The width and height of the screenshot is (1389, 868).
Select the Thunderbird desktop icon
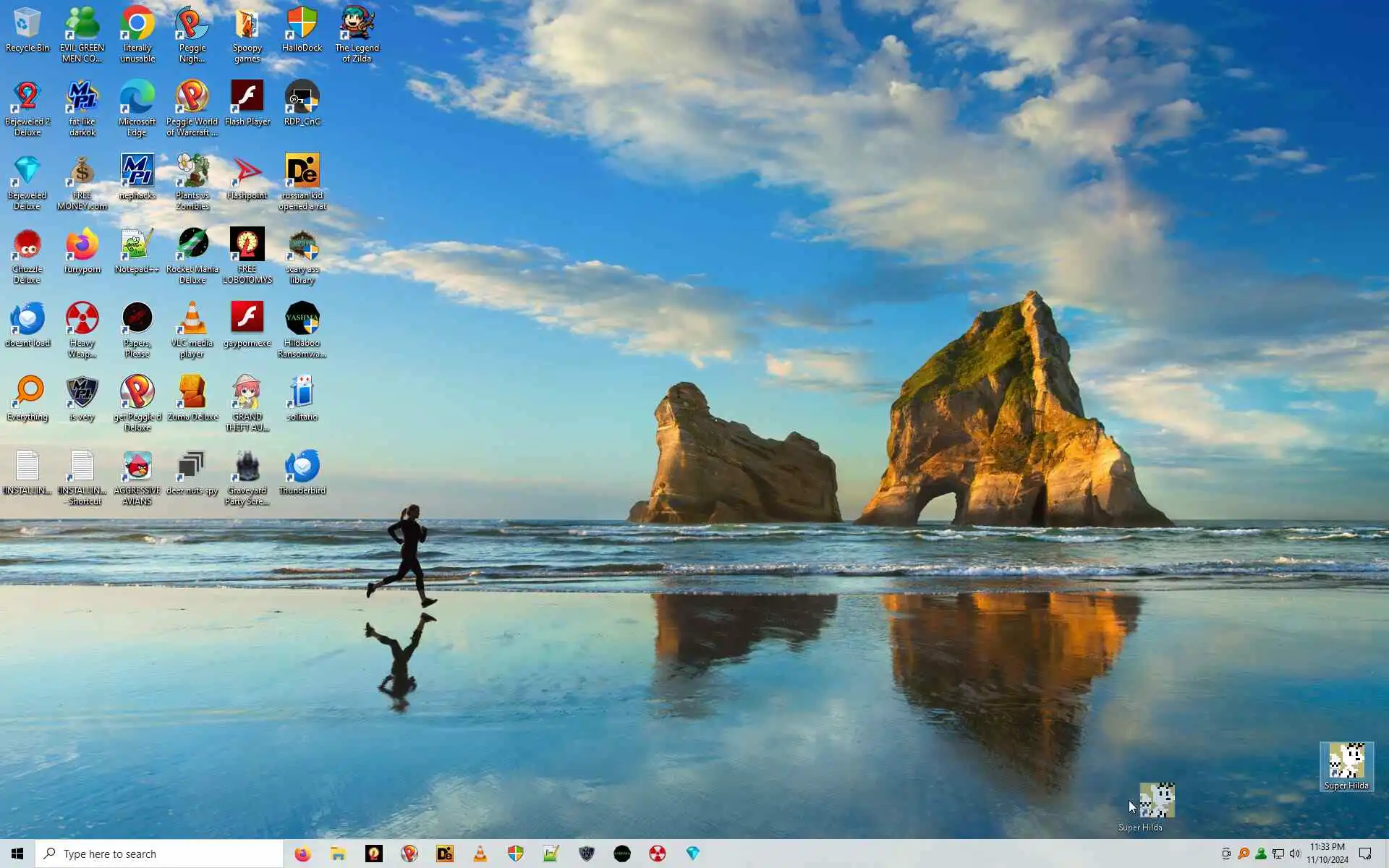point(302,472)
